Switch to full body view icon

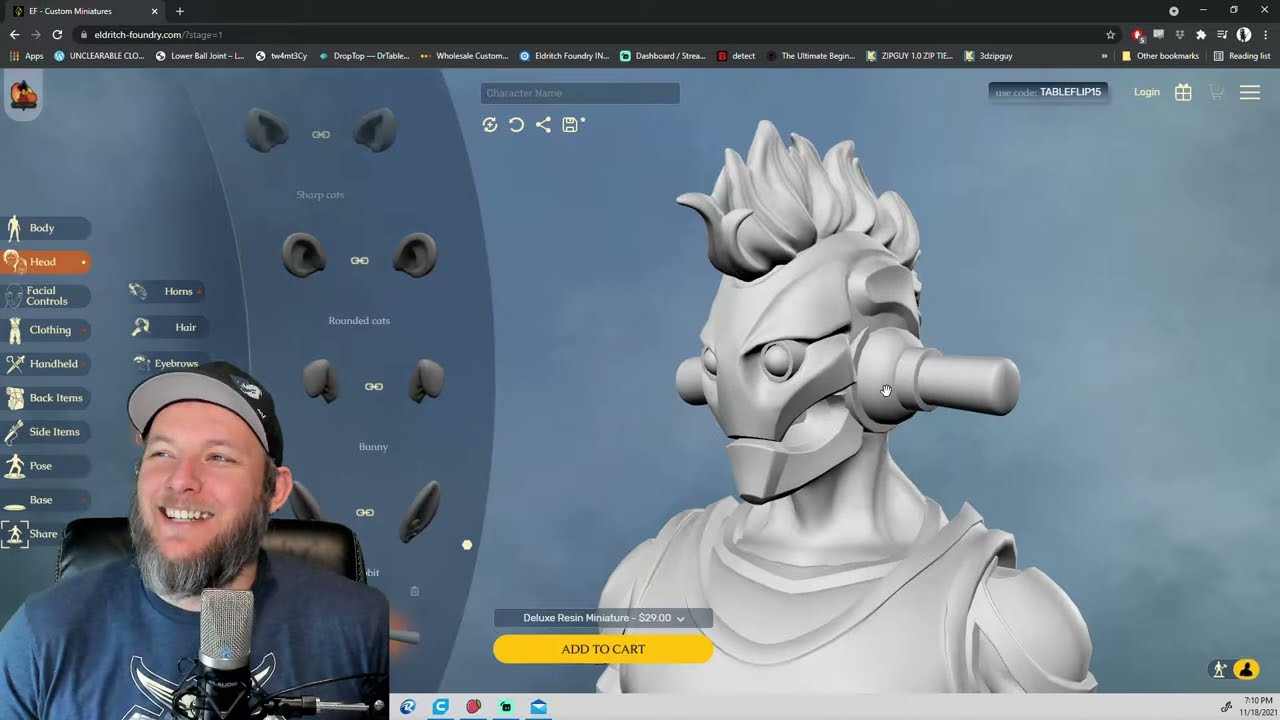click(1219, 670)
